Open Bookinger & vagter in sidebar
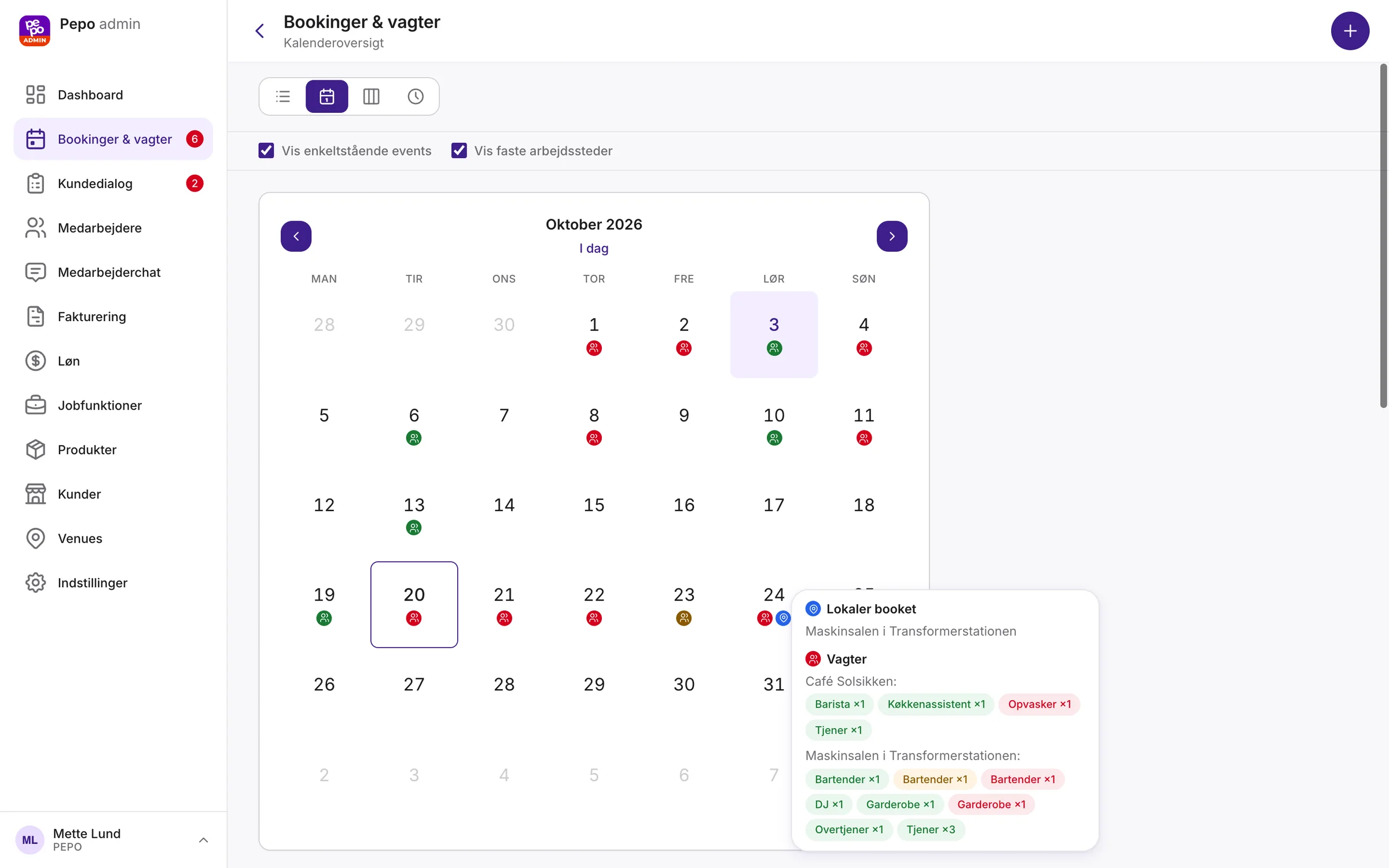This screenshot has width=1389, height=868. [x=113, y=139]
